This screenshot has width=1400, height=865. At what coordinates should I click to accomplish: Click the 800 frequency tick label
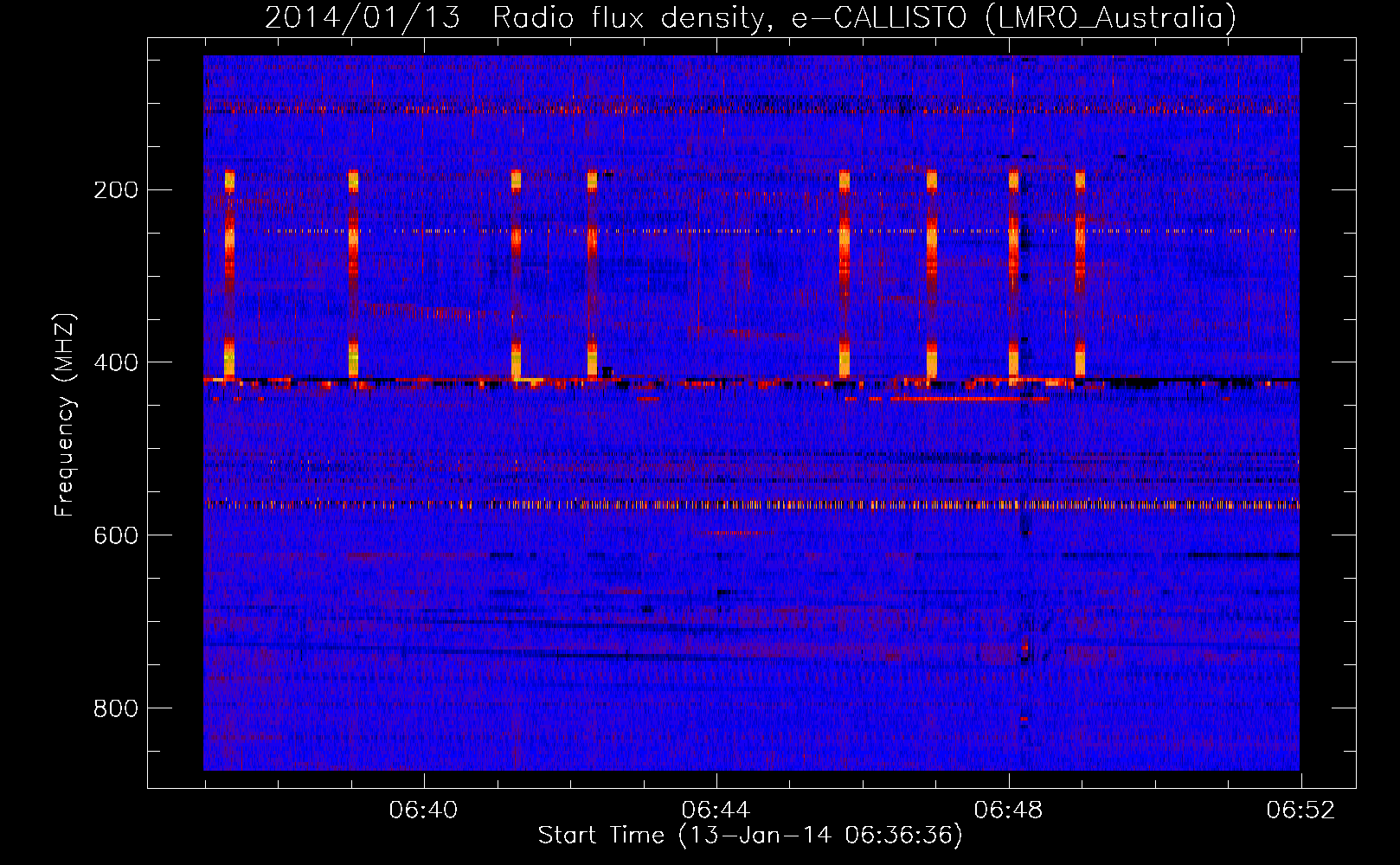click(x=116, y=708)
